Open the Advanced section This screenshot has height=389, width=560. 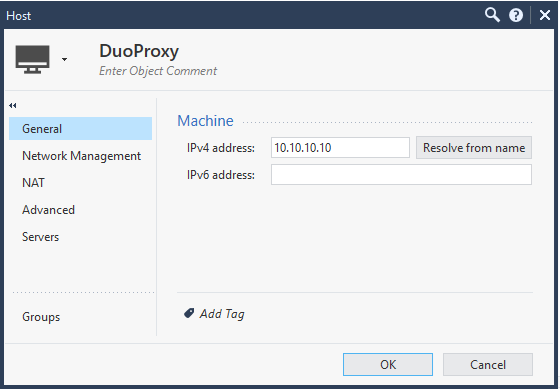(48, 210)
